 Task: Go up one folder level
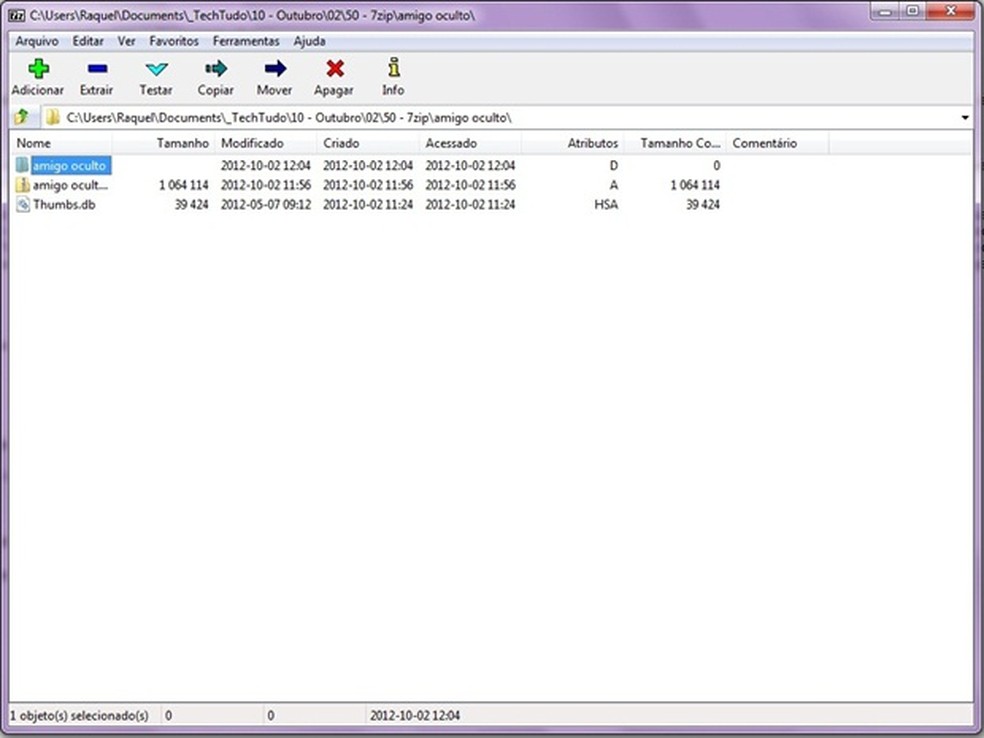click(21, 117)
